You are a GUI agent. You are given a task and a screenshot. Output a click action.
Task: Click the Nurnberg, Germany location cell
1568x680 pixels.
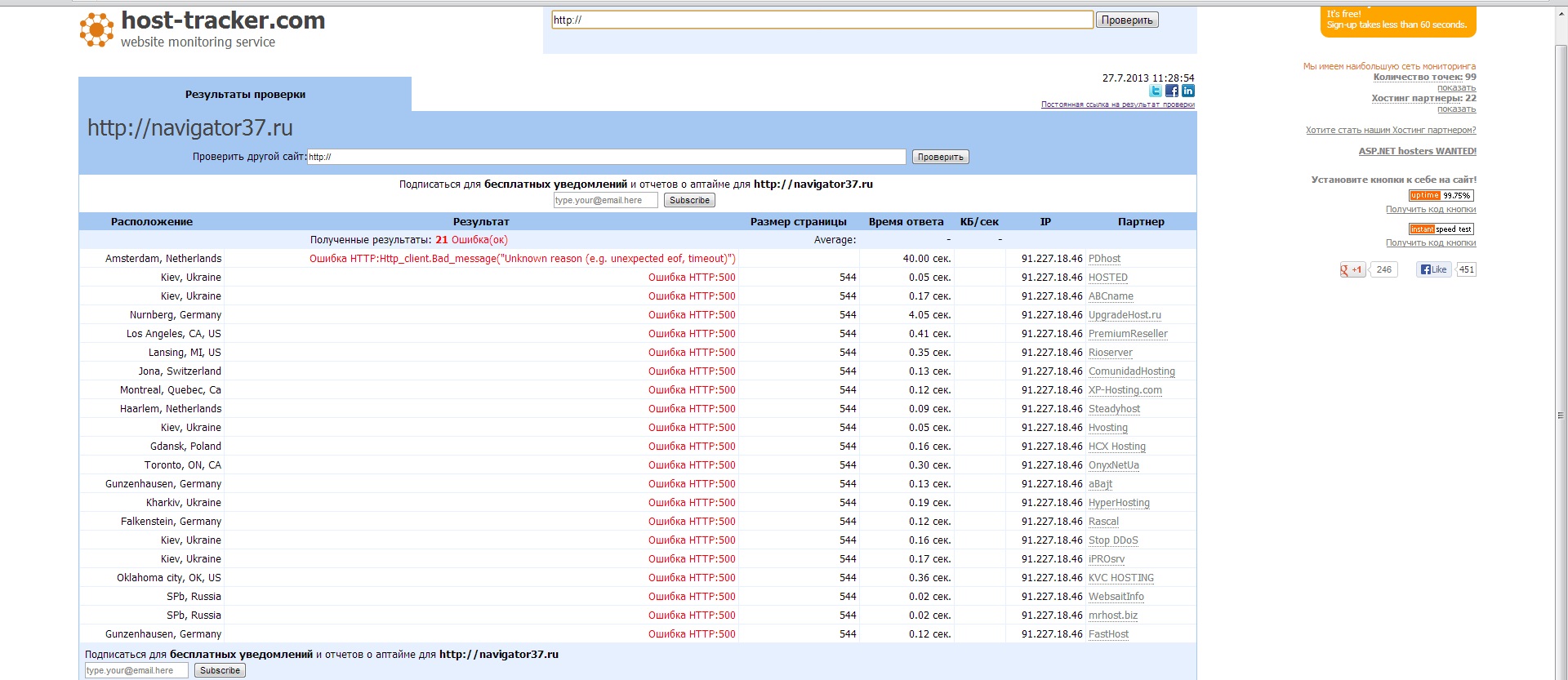(175, 315)
